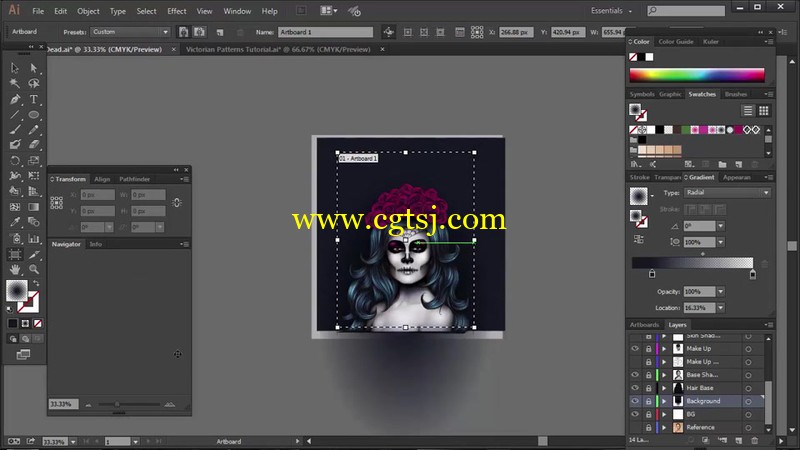
Task: Choose the Lasso tool
Action: (34, 83)
